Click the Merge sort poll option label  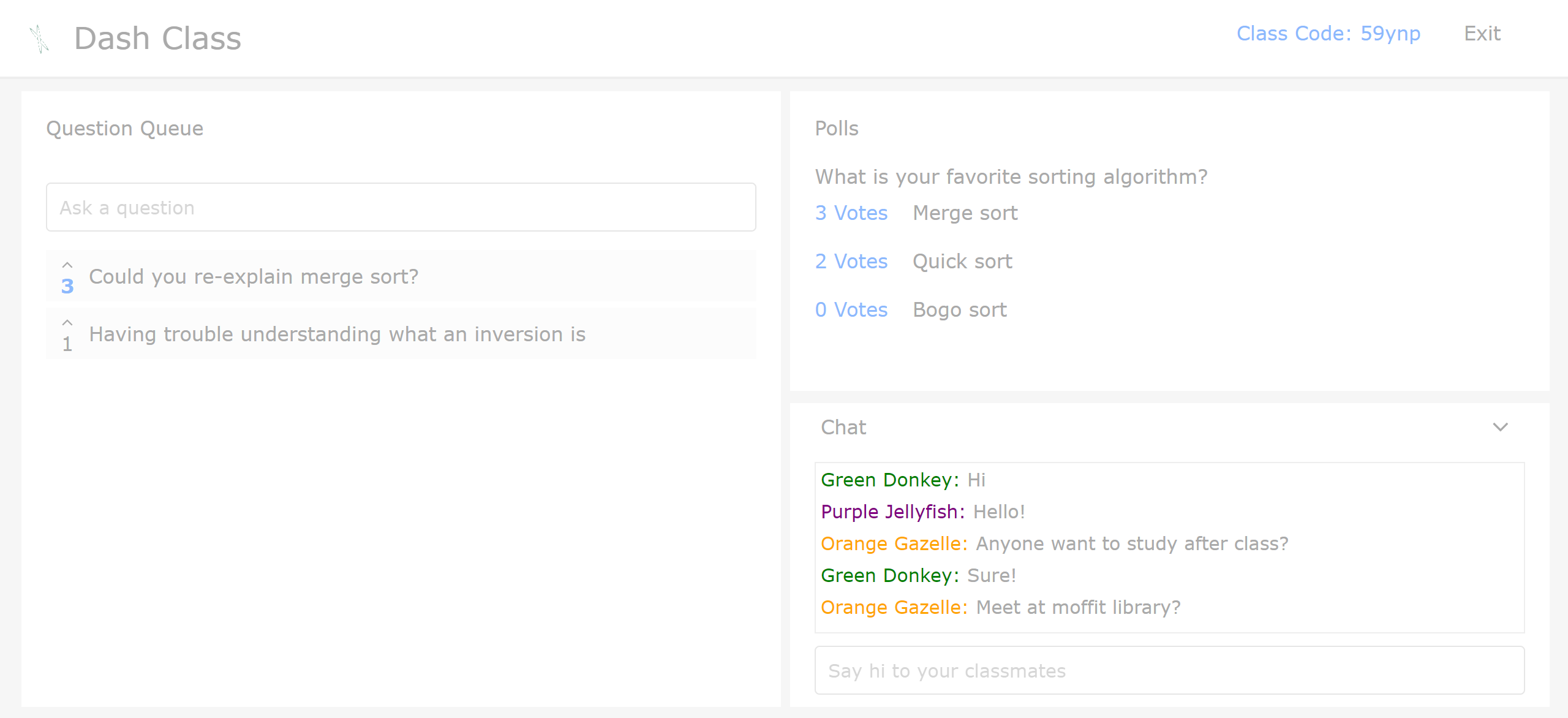click(965, 213)
